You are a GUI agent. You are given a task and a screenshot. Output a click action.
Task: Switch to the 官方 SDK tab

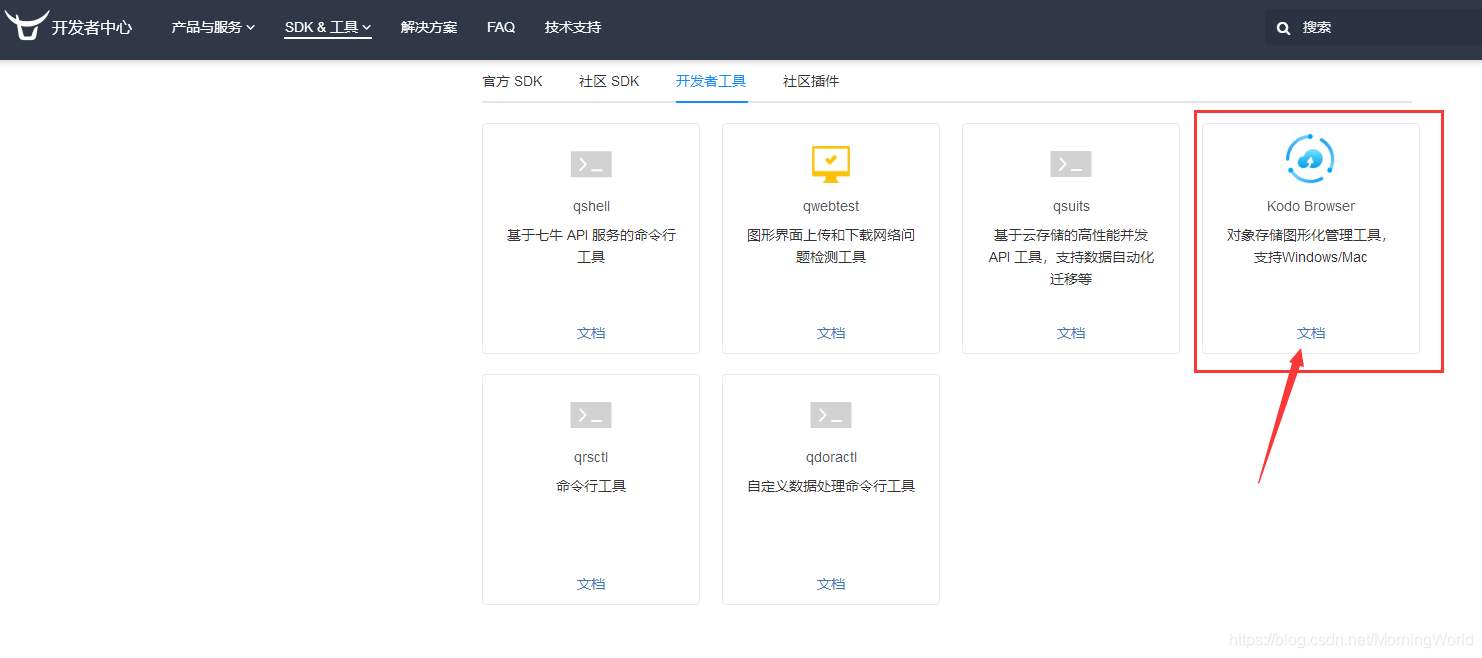pyautogui.click(x=512, y=81)
